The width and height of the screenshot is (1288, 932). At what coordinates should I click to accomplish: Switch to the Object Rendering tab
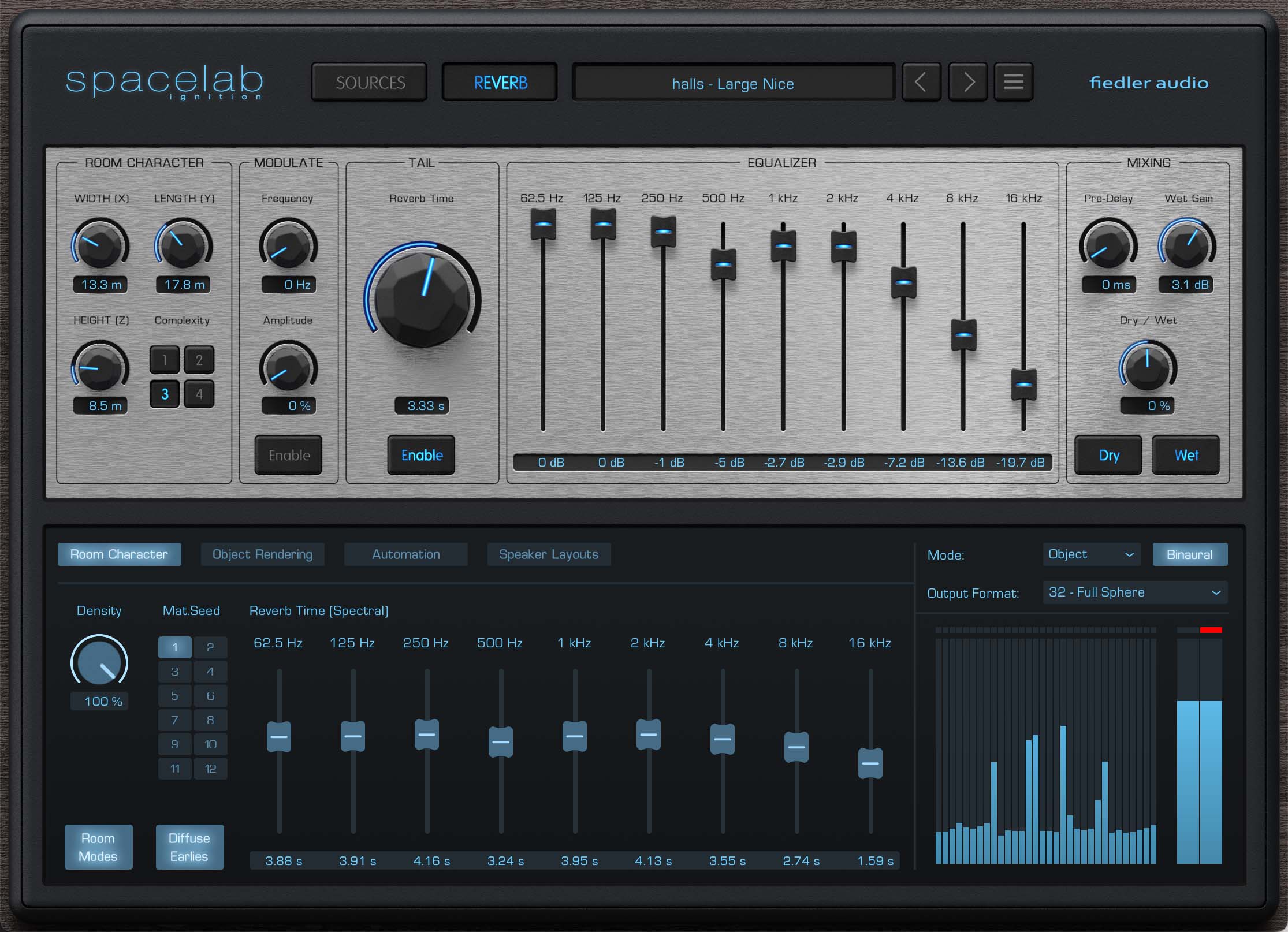pyautogui.click(x=262, y=554)
